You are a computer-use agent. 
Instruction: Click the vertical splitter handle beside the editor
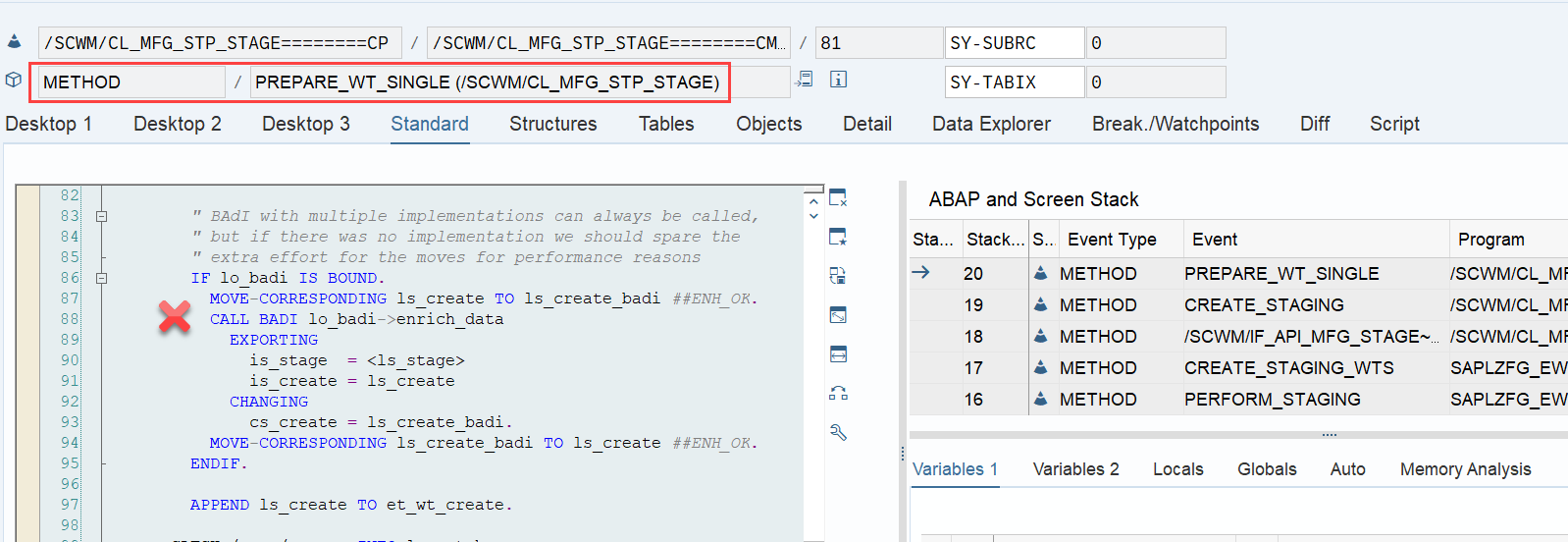902,454
